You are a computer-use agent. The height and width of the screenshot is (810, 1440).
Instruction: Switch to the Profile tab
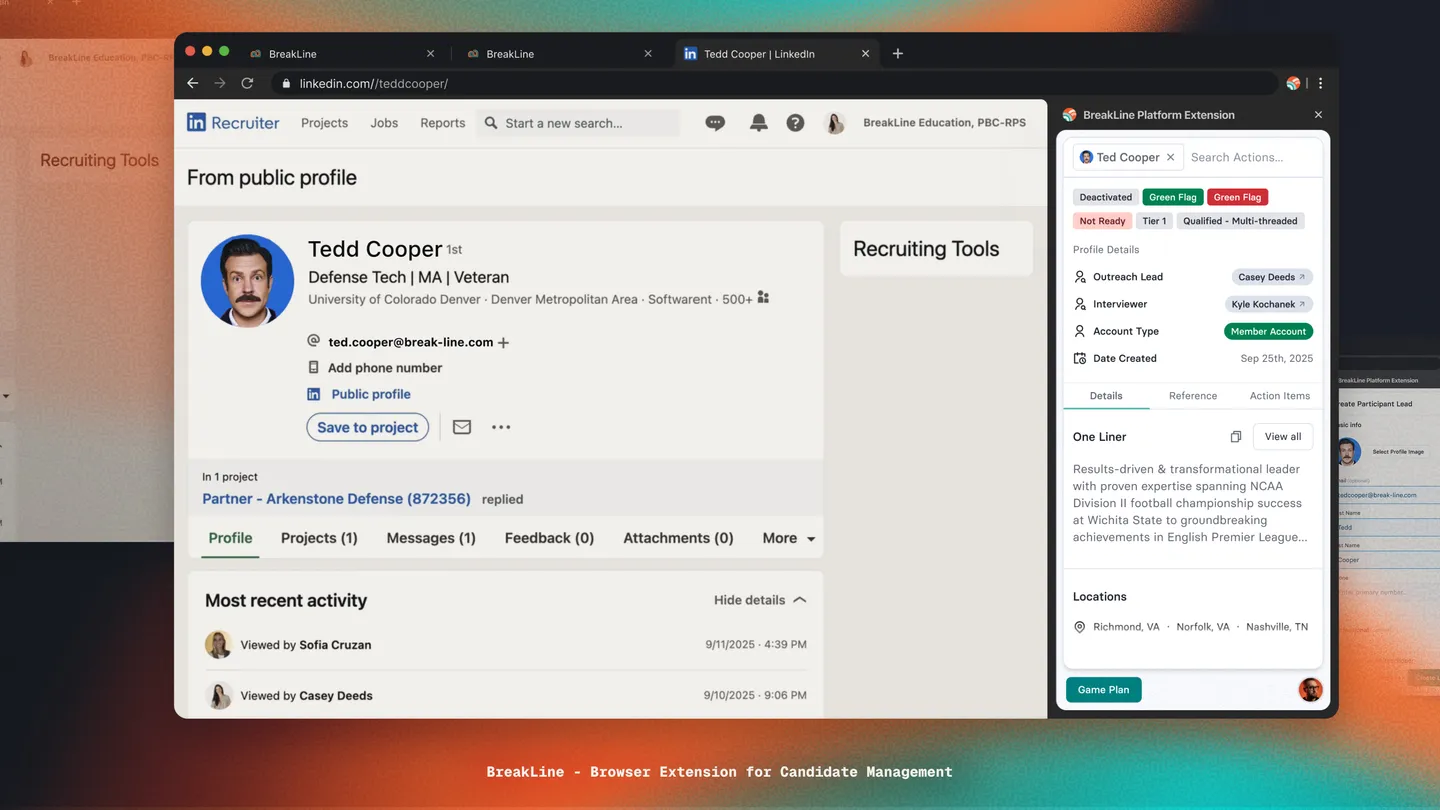click(230, 538)
